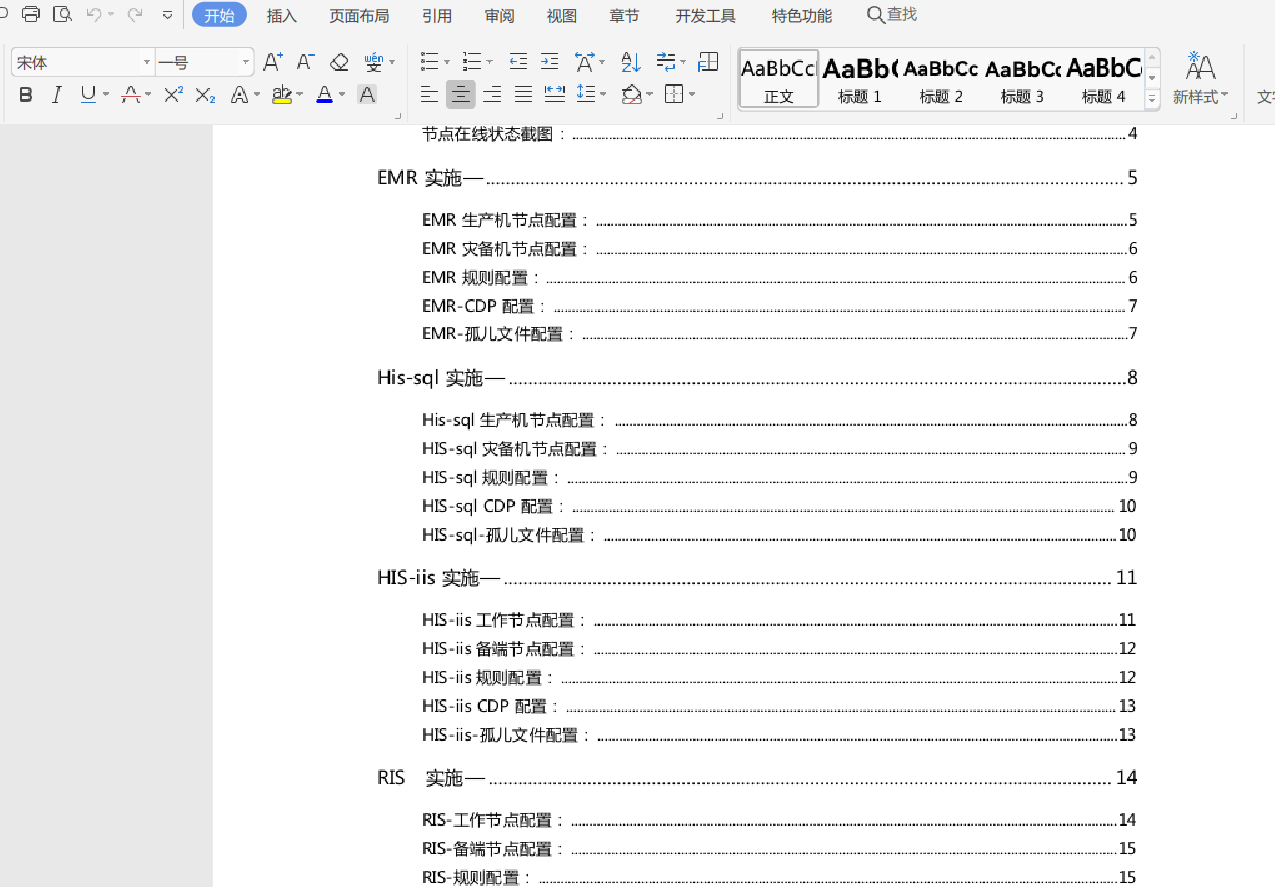Screen dimensions: 1275x887
Task: Toggle Strikethrough formatting
Action: coord(130,95)
